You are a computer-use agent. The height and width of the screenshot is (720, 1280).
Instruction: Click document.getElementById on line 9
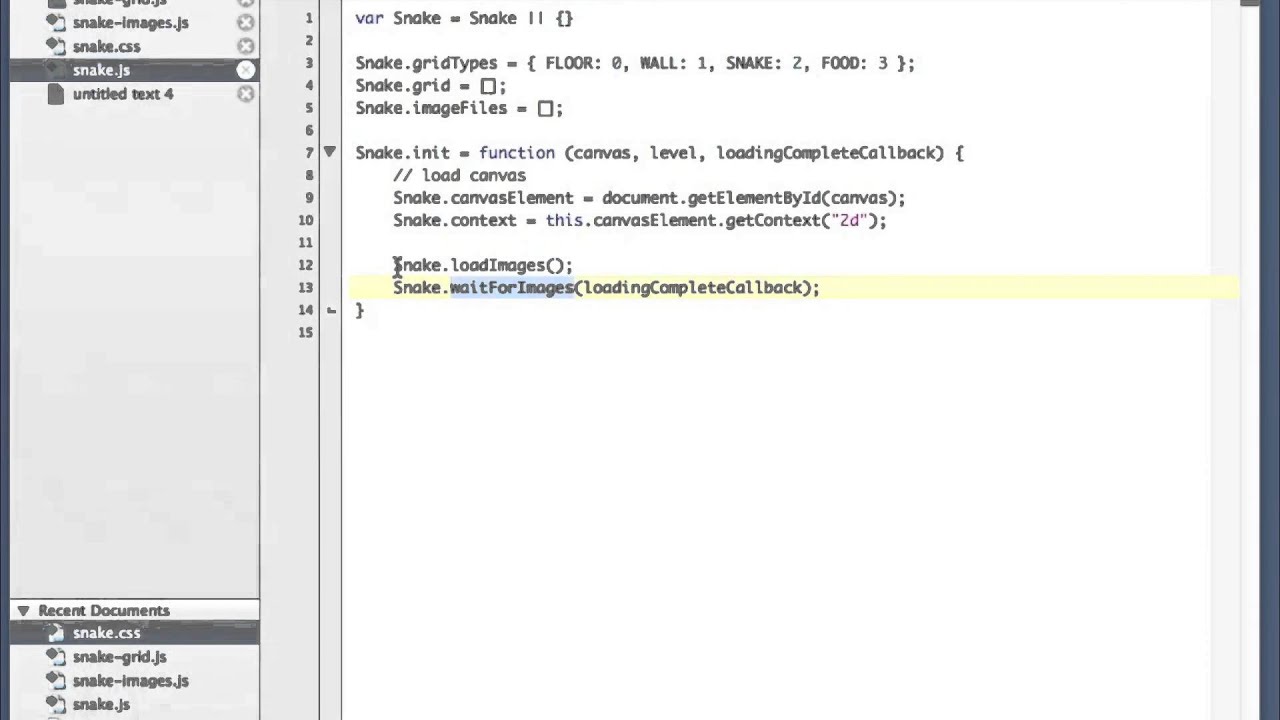[x=711, y=198]
